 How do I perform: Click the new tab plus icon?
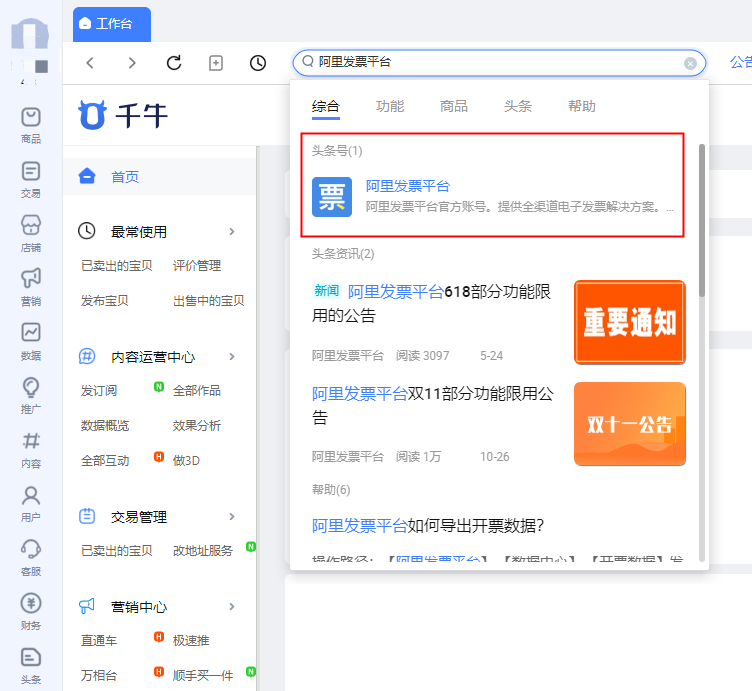click(x=216, y=63)
